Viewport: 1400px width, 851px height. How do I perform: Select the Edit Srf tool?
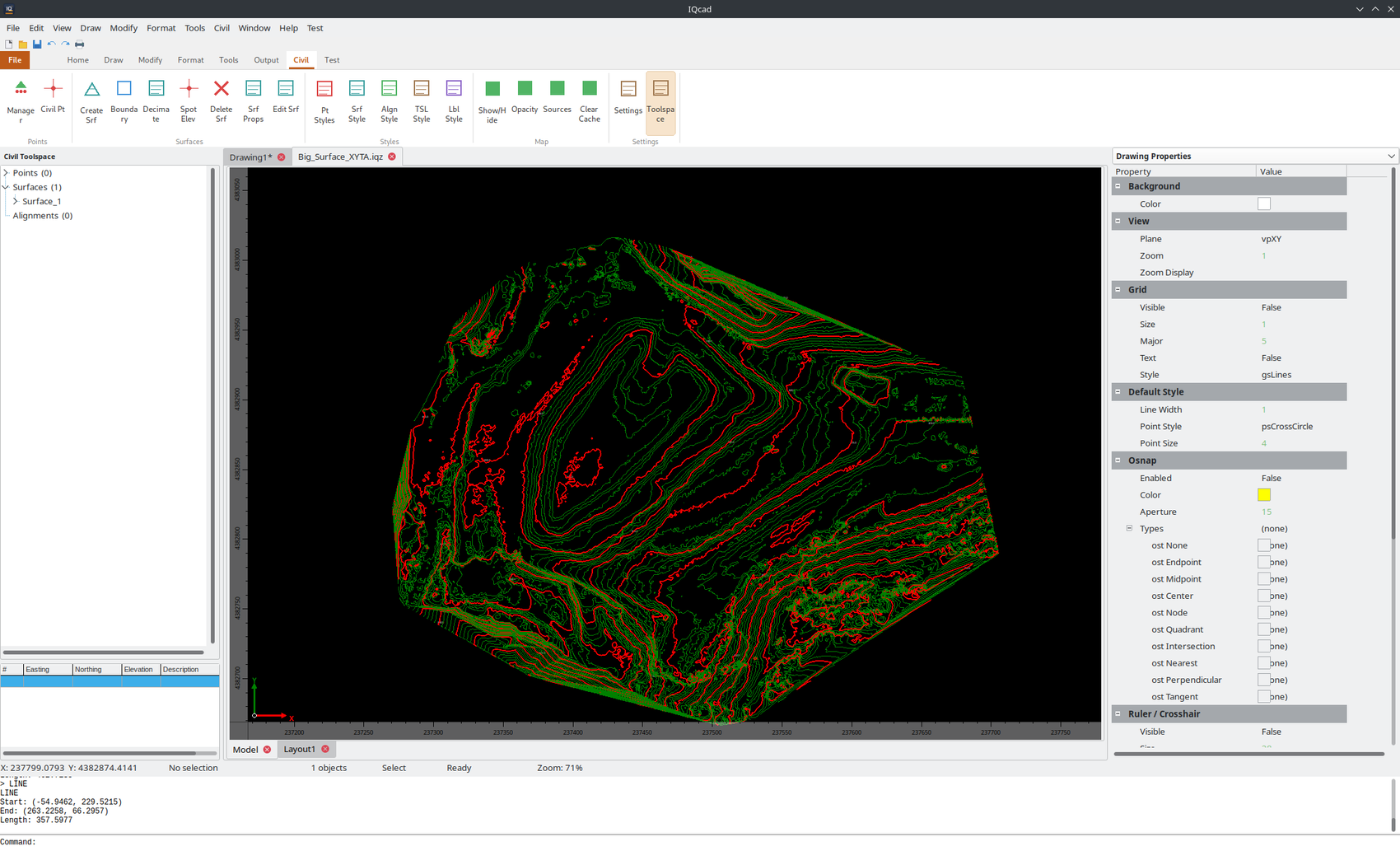coord(286,97)
